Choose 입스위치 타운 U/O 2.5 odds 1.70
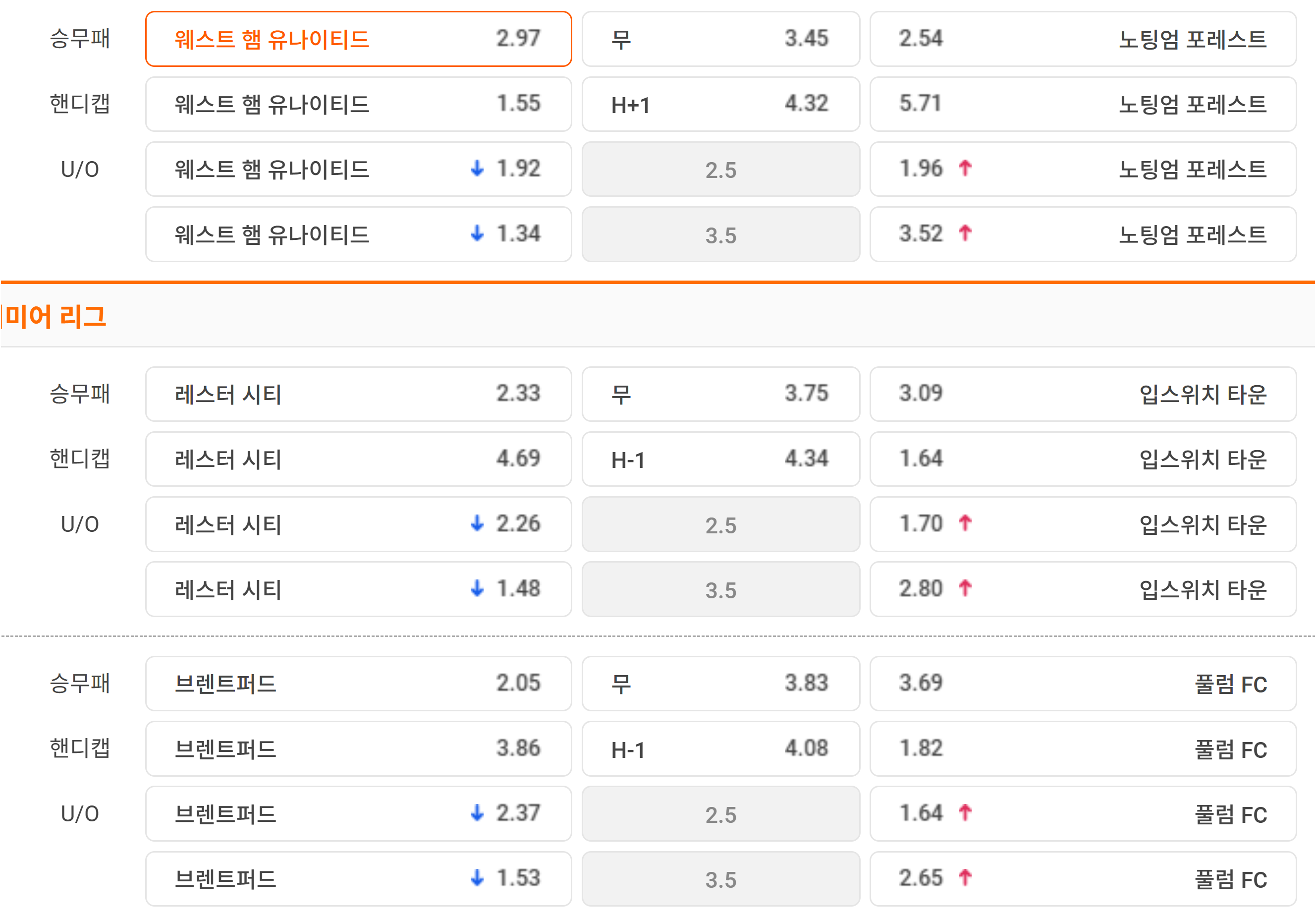 point(1083,524)
